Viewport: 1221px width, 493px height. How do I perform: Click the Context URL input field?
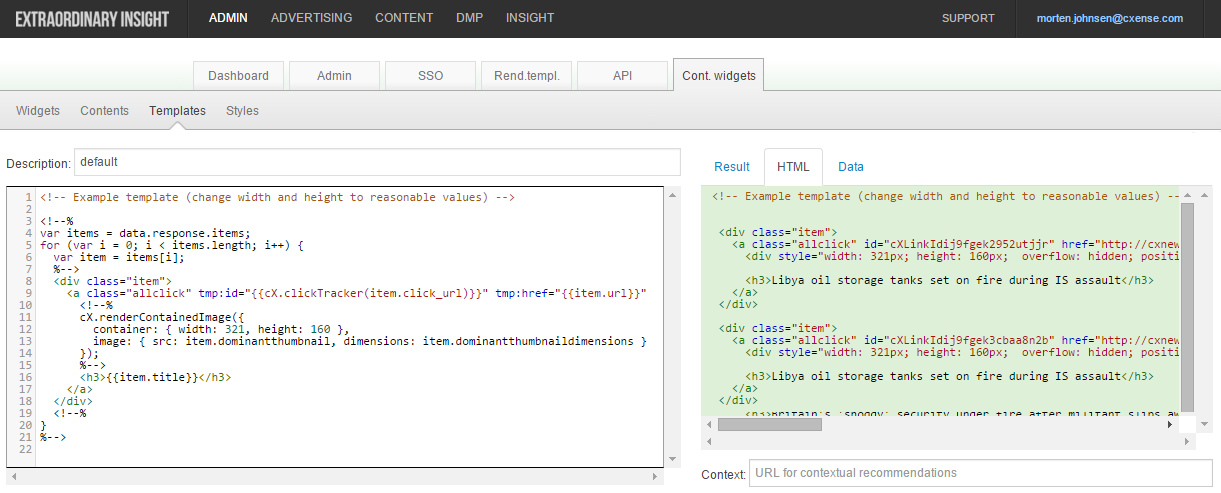click(980, 473)
